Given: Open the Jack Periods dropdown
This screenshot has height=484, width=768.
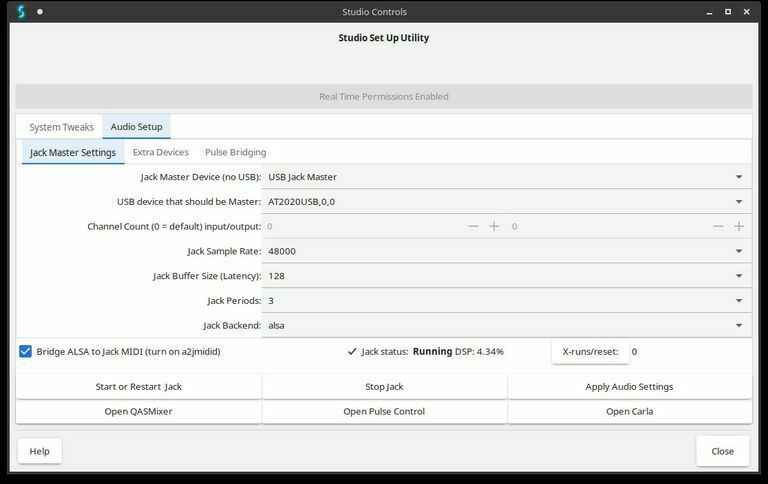Looking at the screenshot, I should 506,301.
